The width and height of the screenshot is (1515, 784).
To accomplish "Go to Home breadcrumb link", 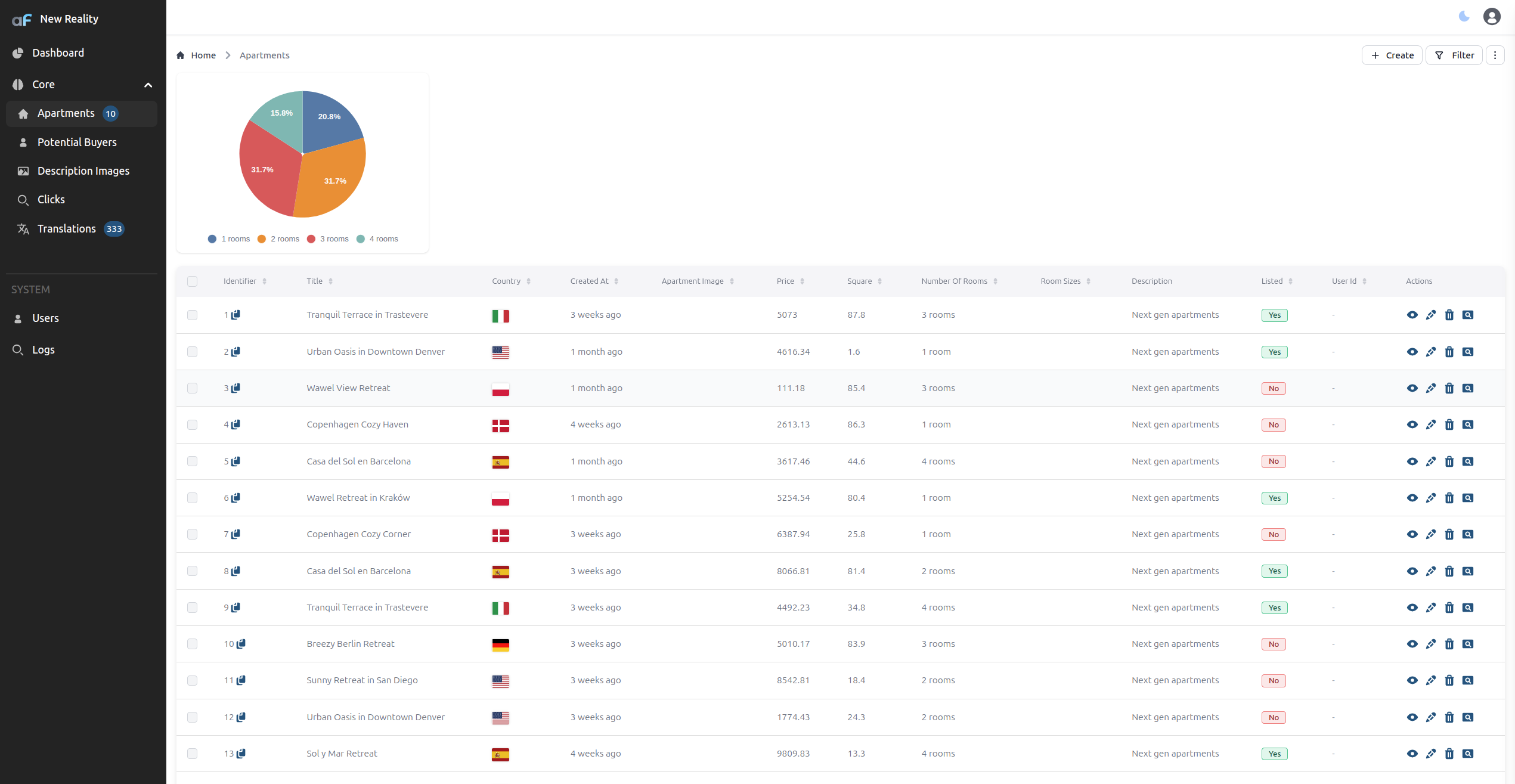I will [x=203, y=55].
